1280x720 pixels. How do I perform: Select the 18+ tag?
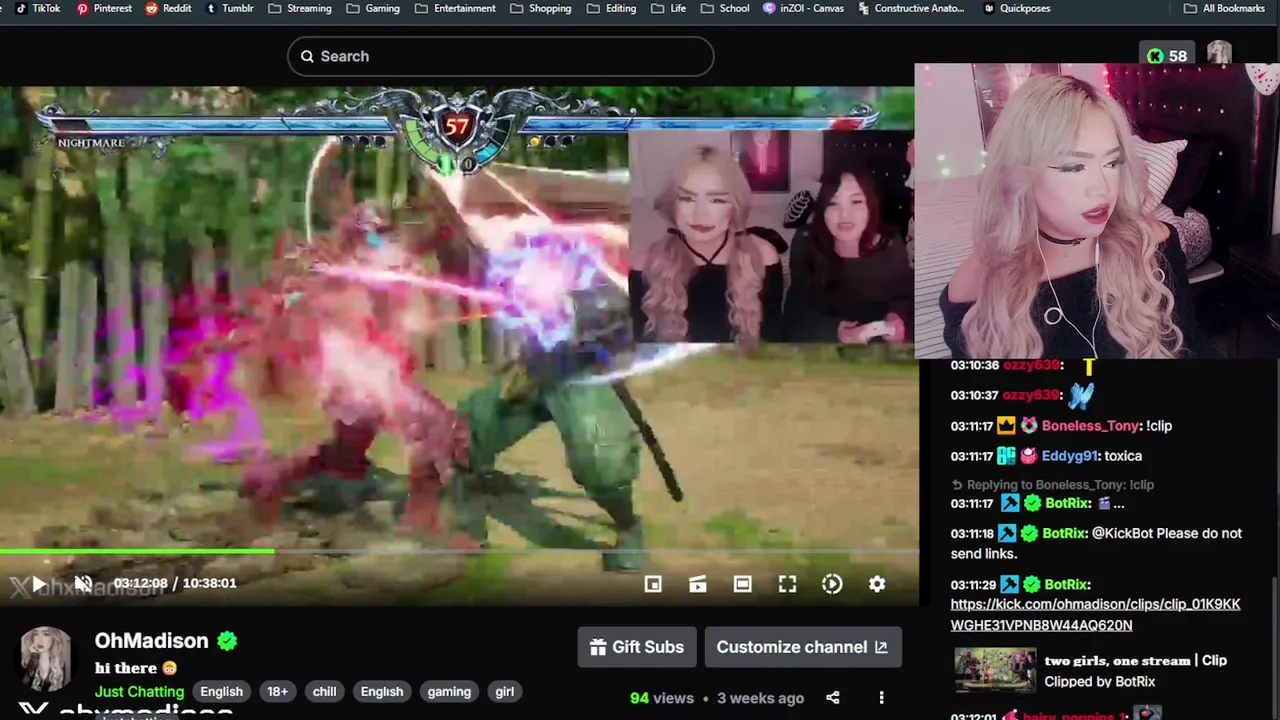[277, 691]
